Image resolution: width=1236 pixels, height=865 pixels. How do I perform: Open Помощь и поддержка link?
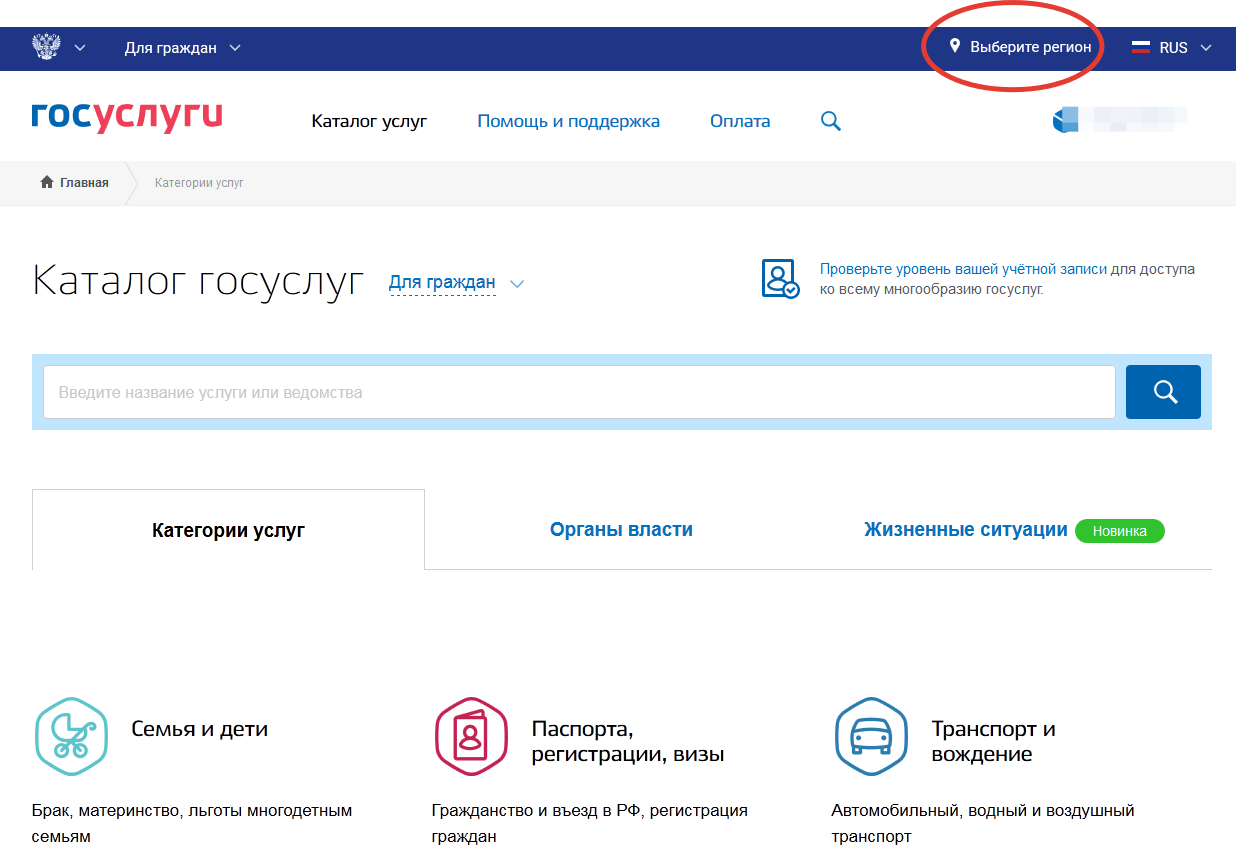(x=568, y=122)
